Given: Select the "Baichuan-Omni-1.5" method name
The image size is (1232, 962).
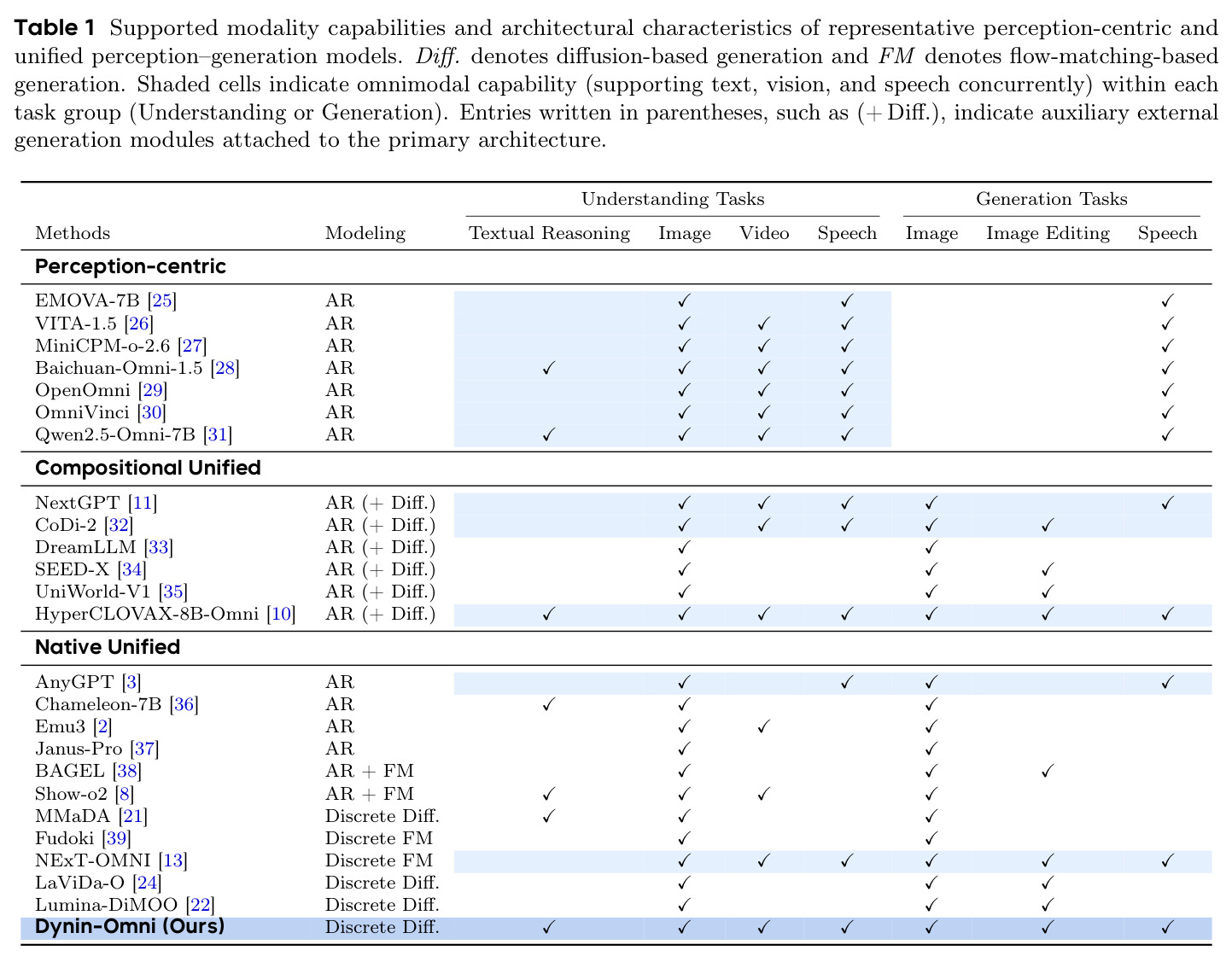Looking at the screenshot, I should click(x=120, y=368).
